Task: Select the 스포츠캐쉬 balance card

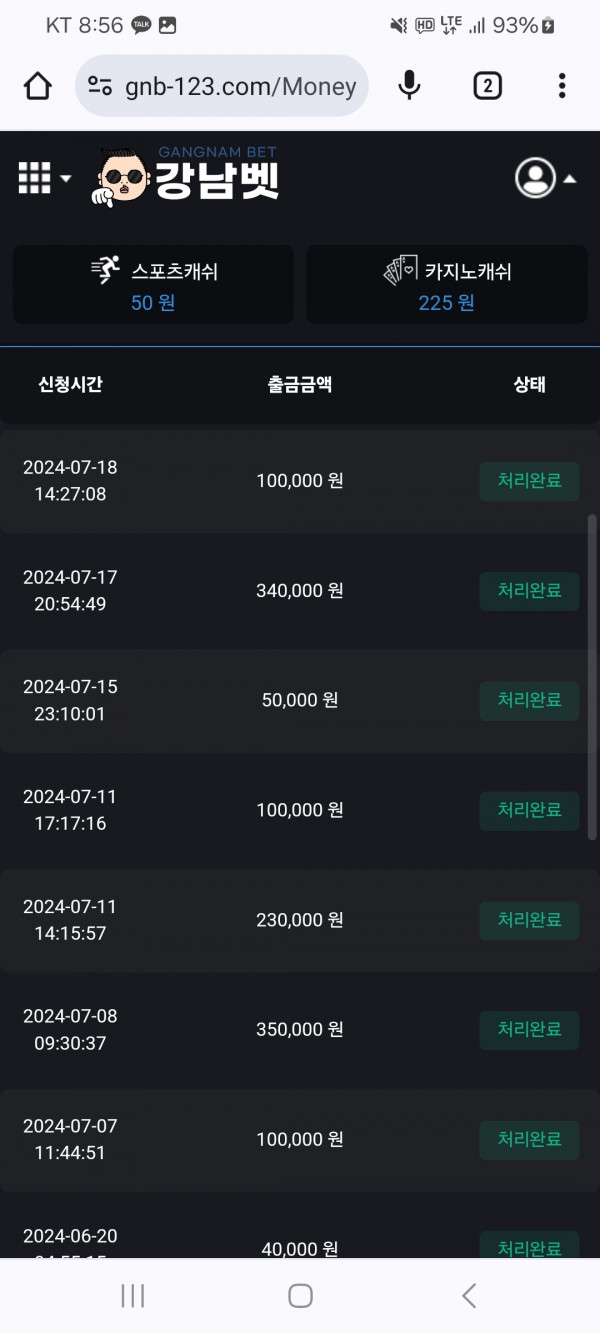Action: (153, 285)
